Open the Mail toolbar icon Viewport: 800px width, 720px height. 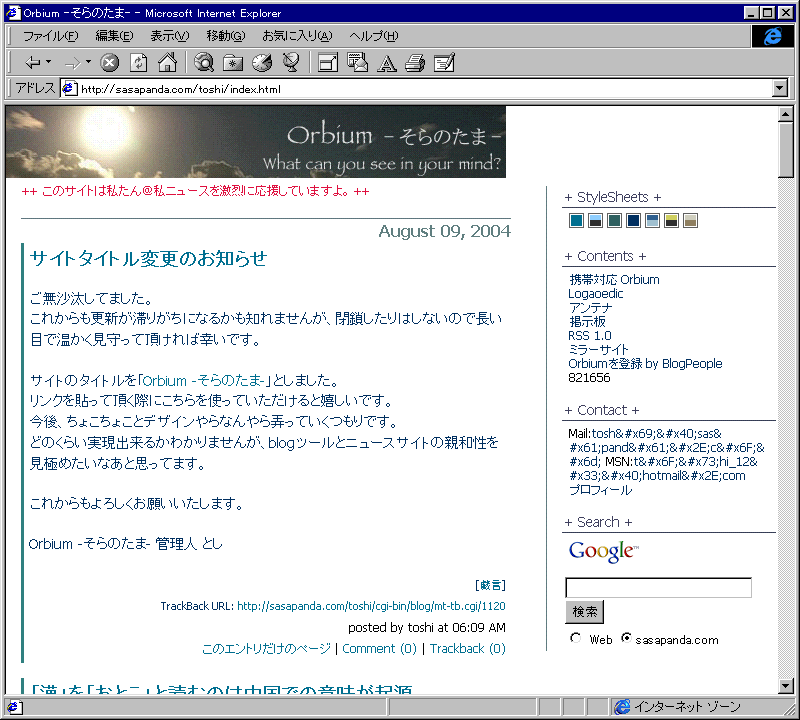pos(357,63)
